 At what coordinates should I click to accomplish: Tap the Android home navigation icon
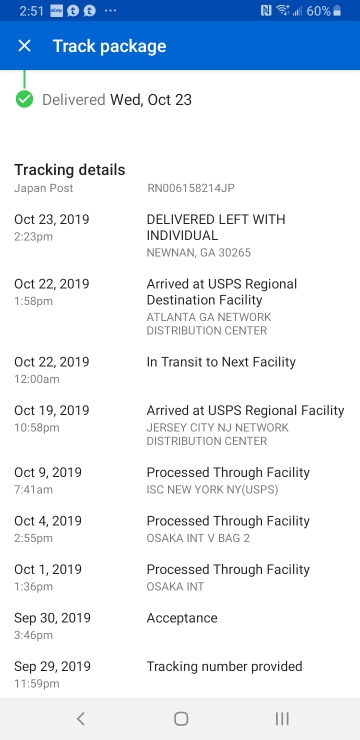[181, 719]
